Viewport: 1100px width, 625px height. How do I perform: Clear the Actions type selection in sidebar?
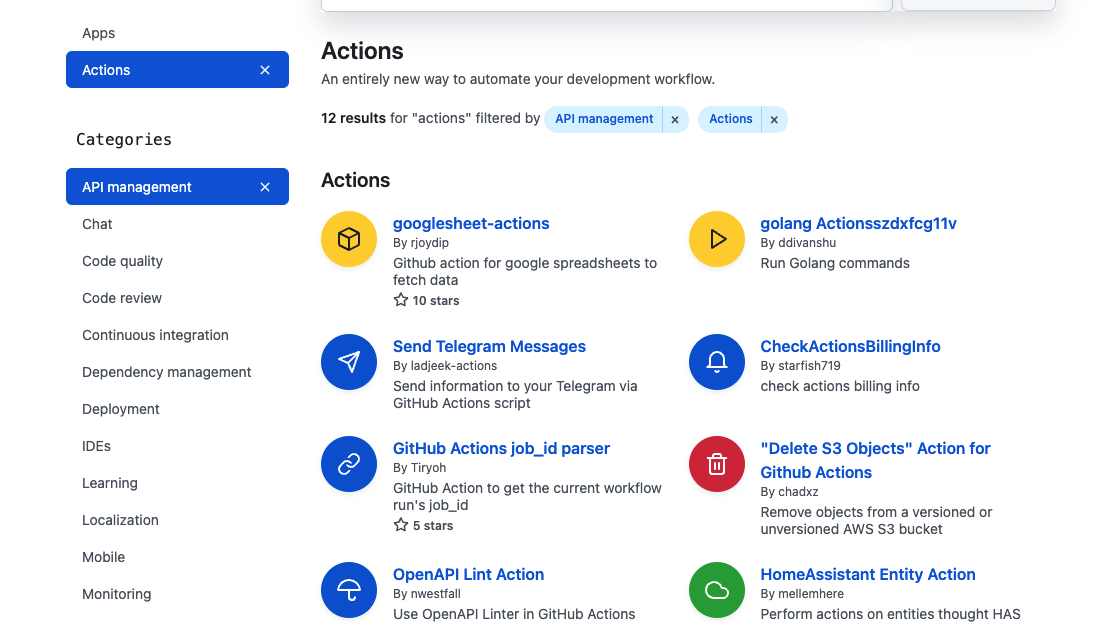click(x=265, y=70)
